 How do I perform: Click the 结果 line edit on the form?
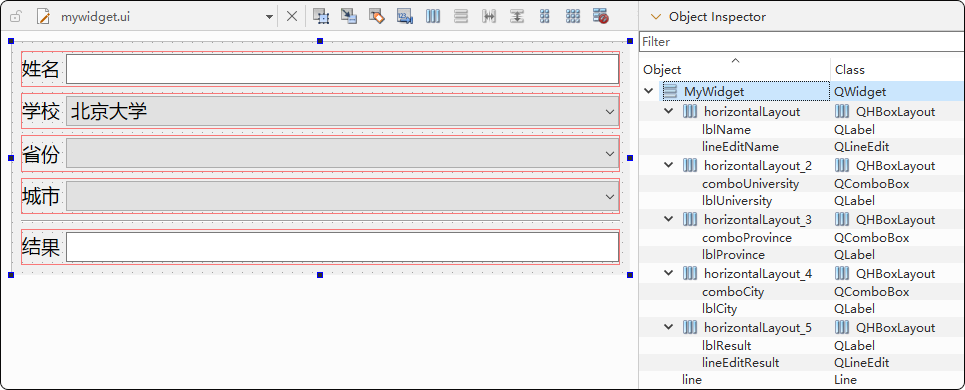click(x=342, y=247)
